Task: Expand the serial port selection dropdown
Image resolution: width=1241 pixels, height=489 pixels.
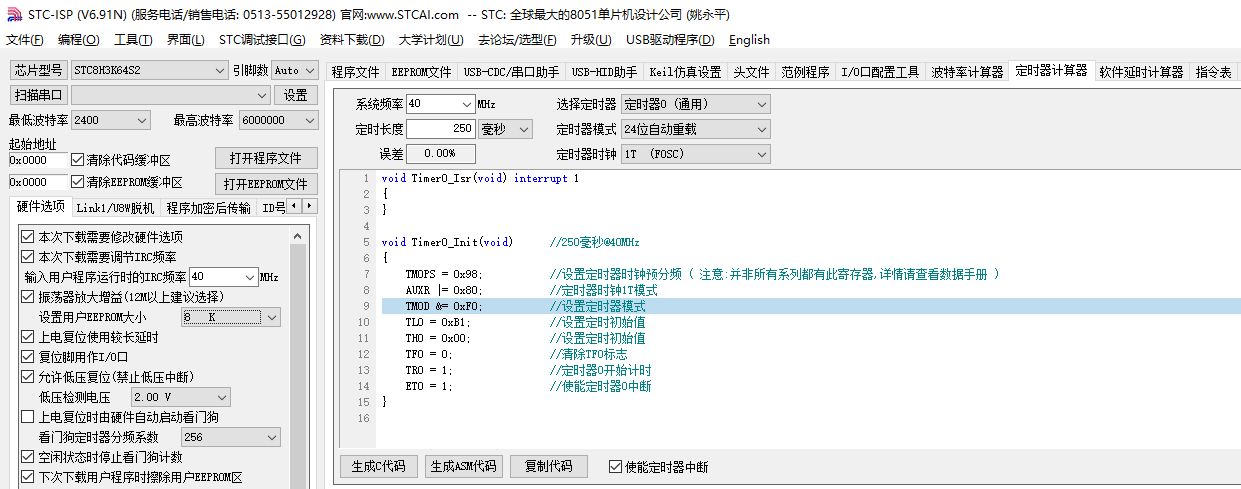Action: (x=263, y=95)
